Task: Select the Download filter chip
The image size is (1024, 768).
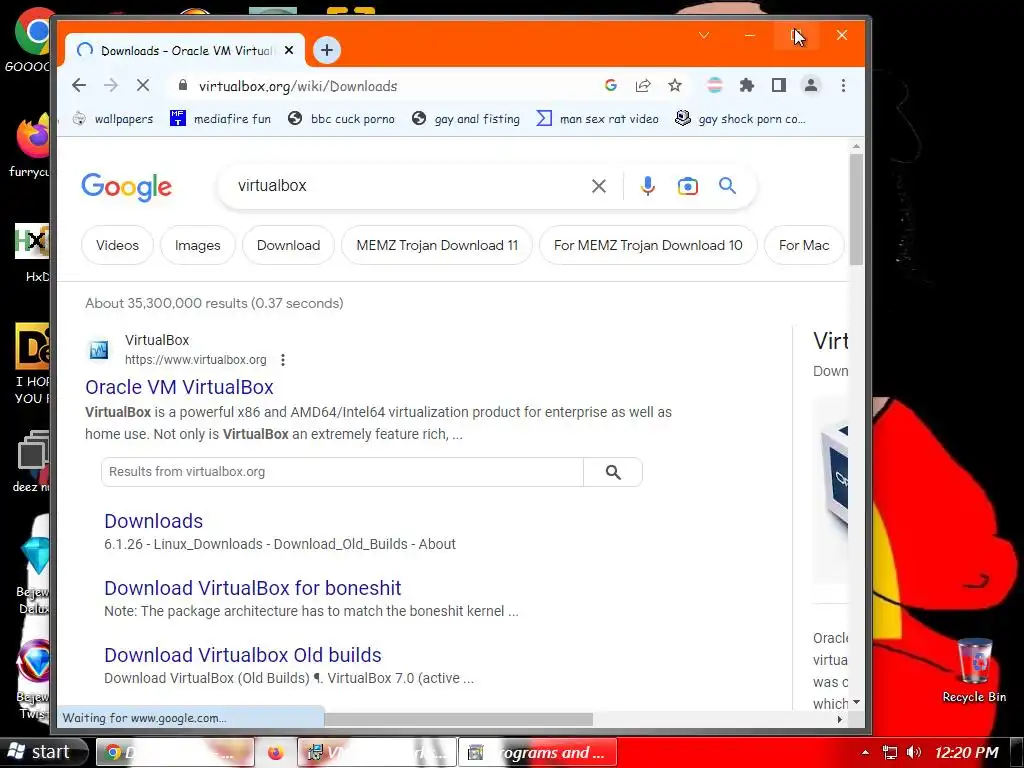Action: (x=289, y=246)
